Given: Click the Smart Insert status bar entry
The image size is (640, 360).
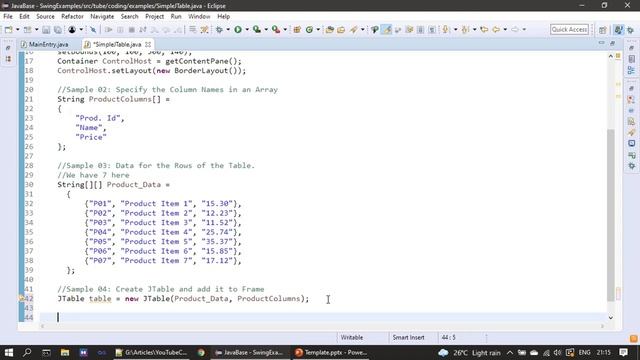Looking at the screenshot, I should pyautogui.click(x=408, y=338).
